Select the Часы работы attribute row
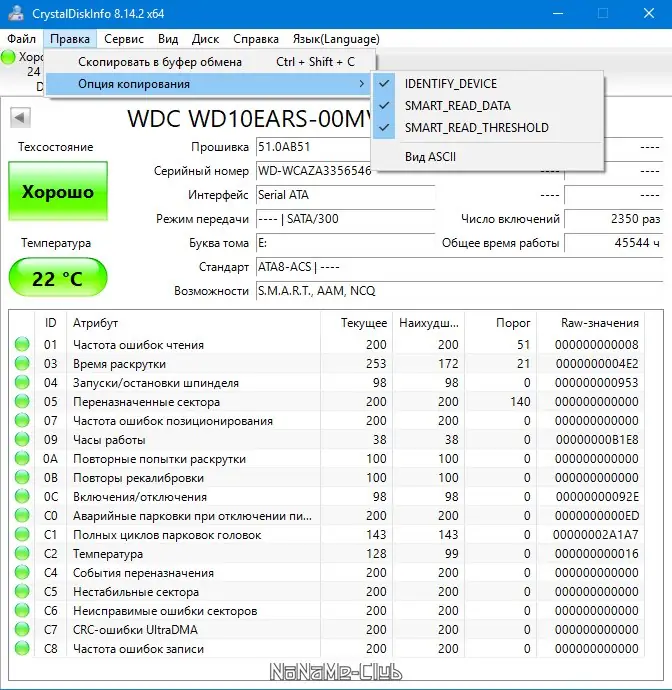 tap(327, 439)
